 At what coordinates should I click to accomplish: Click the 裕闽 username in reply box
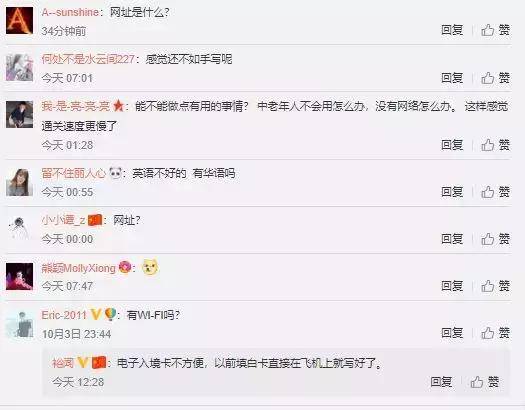click(x=63, y=363)
